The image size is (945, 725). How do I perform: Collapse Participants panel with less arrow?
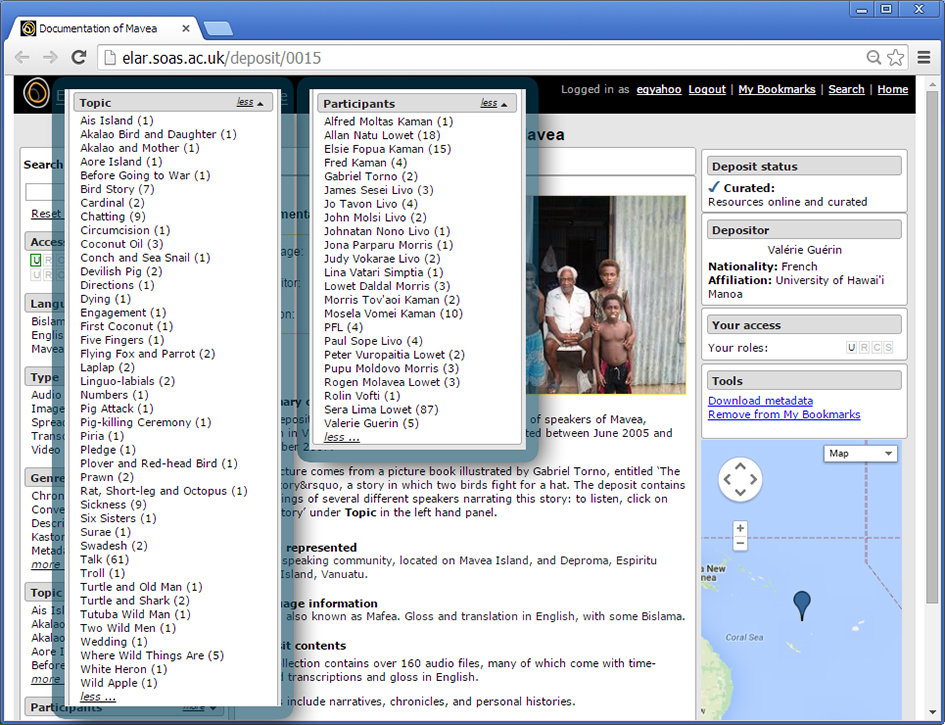click(x=494, y=104)
